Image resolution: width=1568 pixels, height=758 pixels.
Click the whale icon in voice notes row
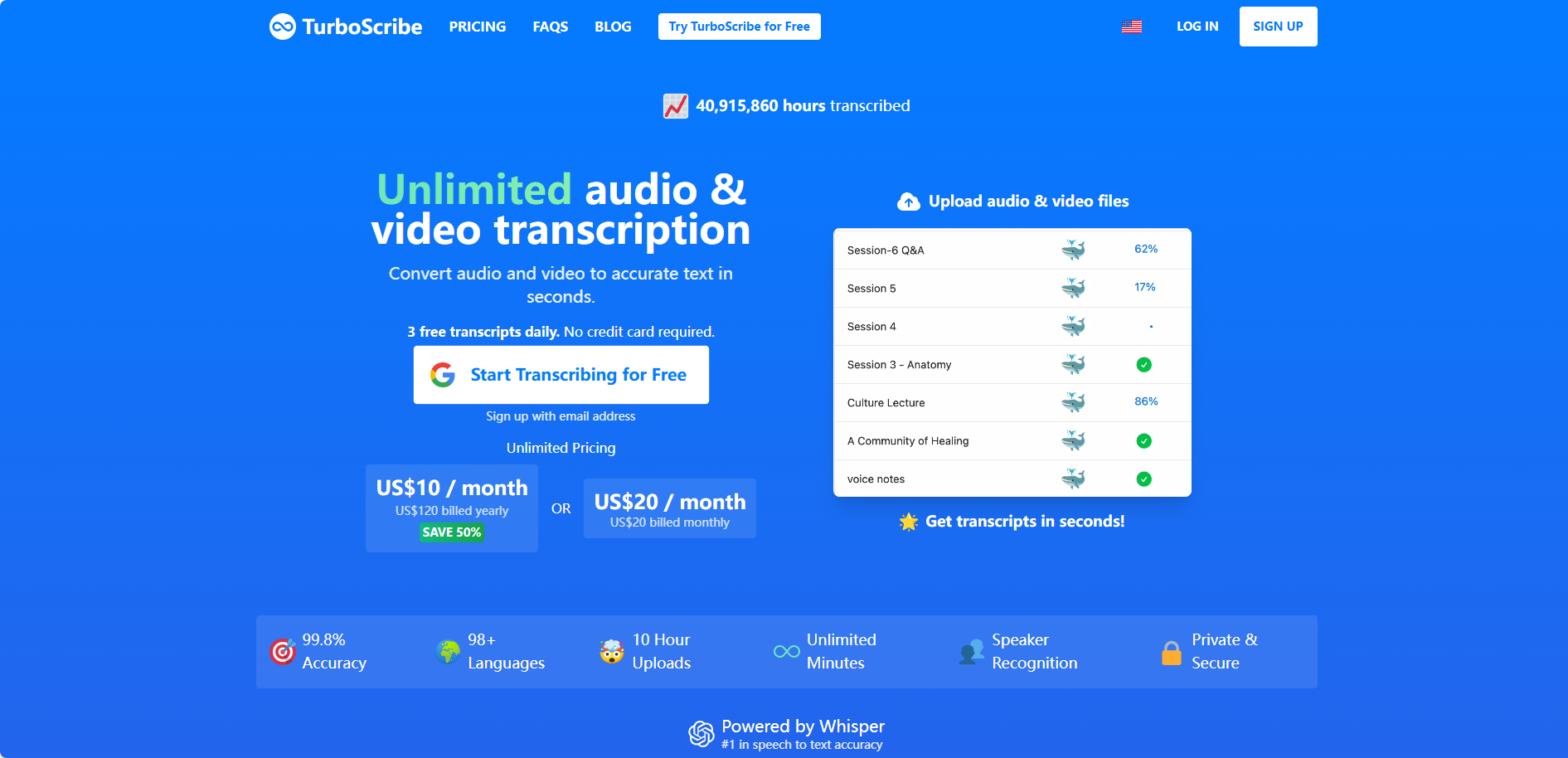pos(1073,479)
